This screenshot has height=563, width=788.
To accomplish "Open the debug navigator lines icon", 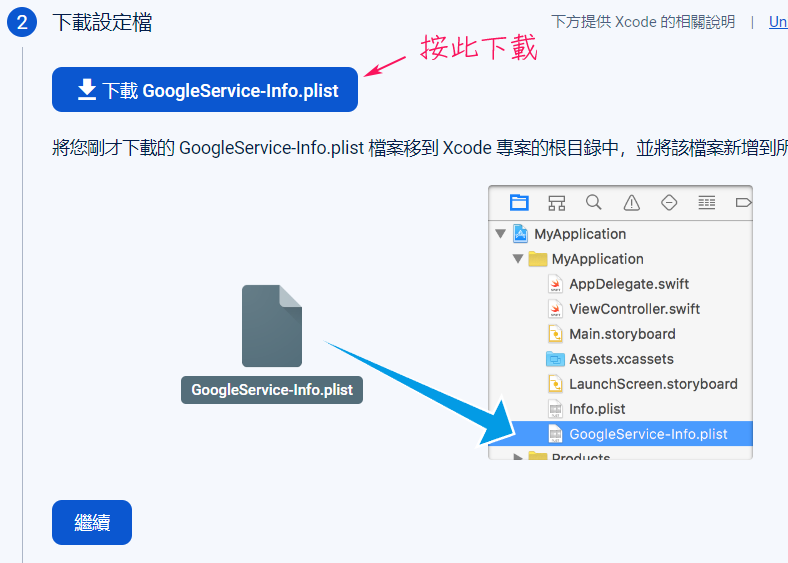I will (707, 203).
